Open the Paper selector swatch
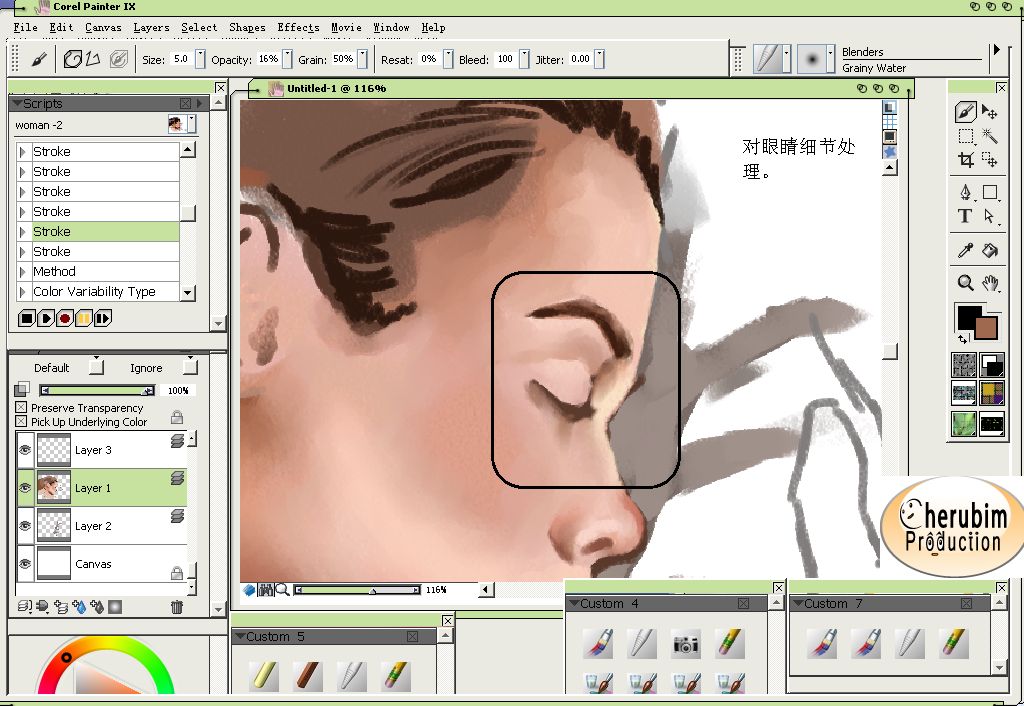Screen dimensions: 1024x706 pos(964,366)
